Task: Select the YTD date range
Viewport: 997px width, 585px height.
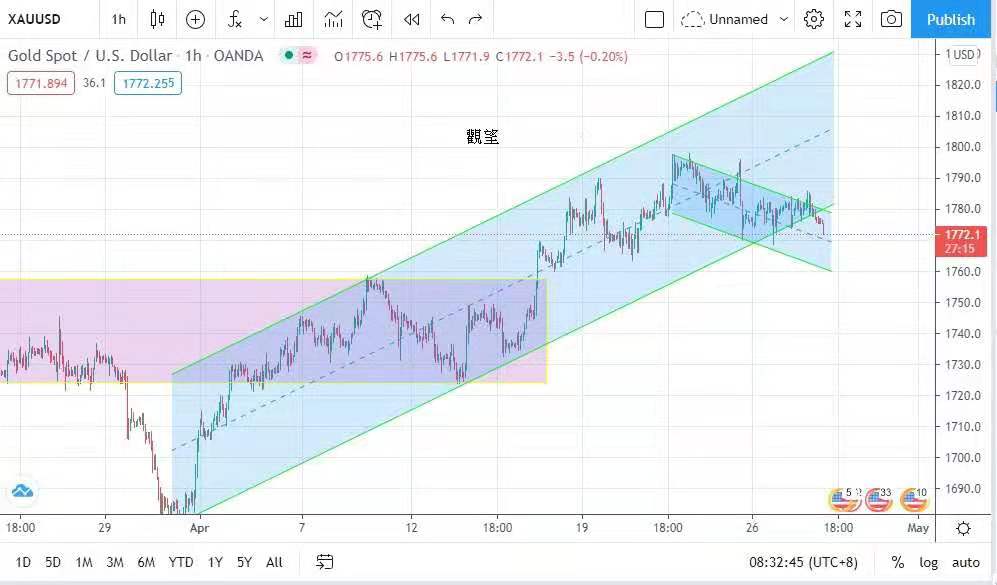Action: [x=181, y=562]
